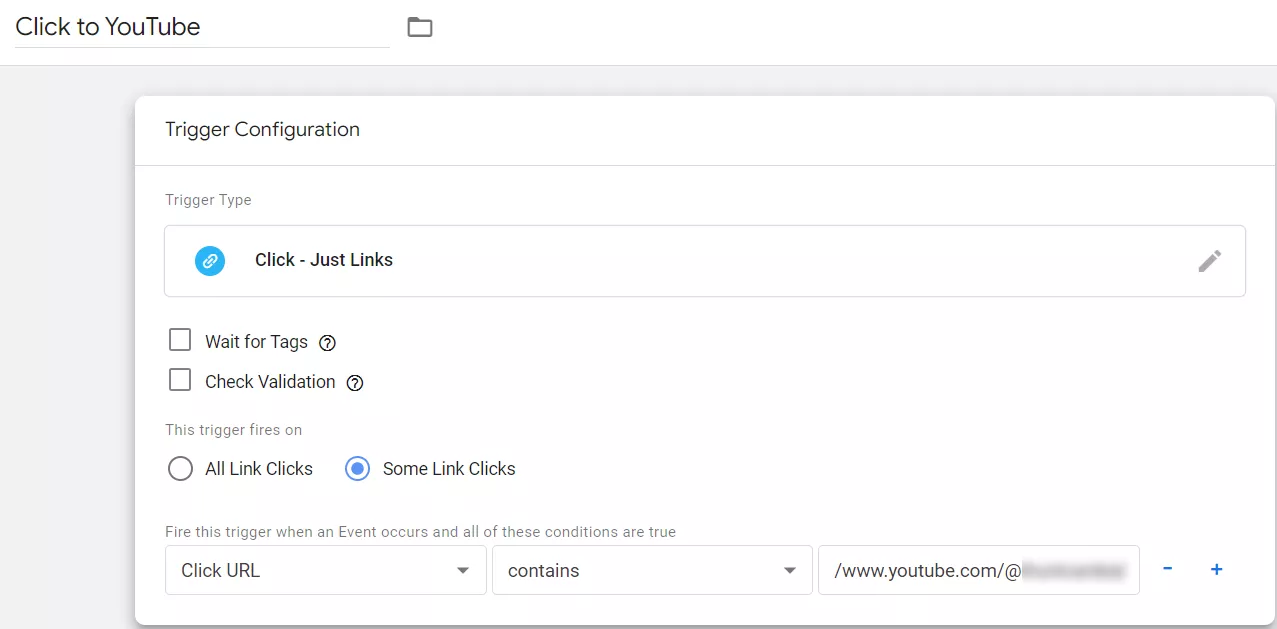Image resolution: width=1277 pixels, height=629 pixels.
Task: Click the Trigger Configuration heading
Action: tap(262, 129)
